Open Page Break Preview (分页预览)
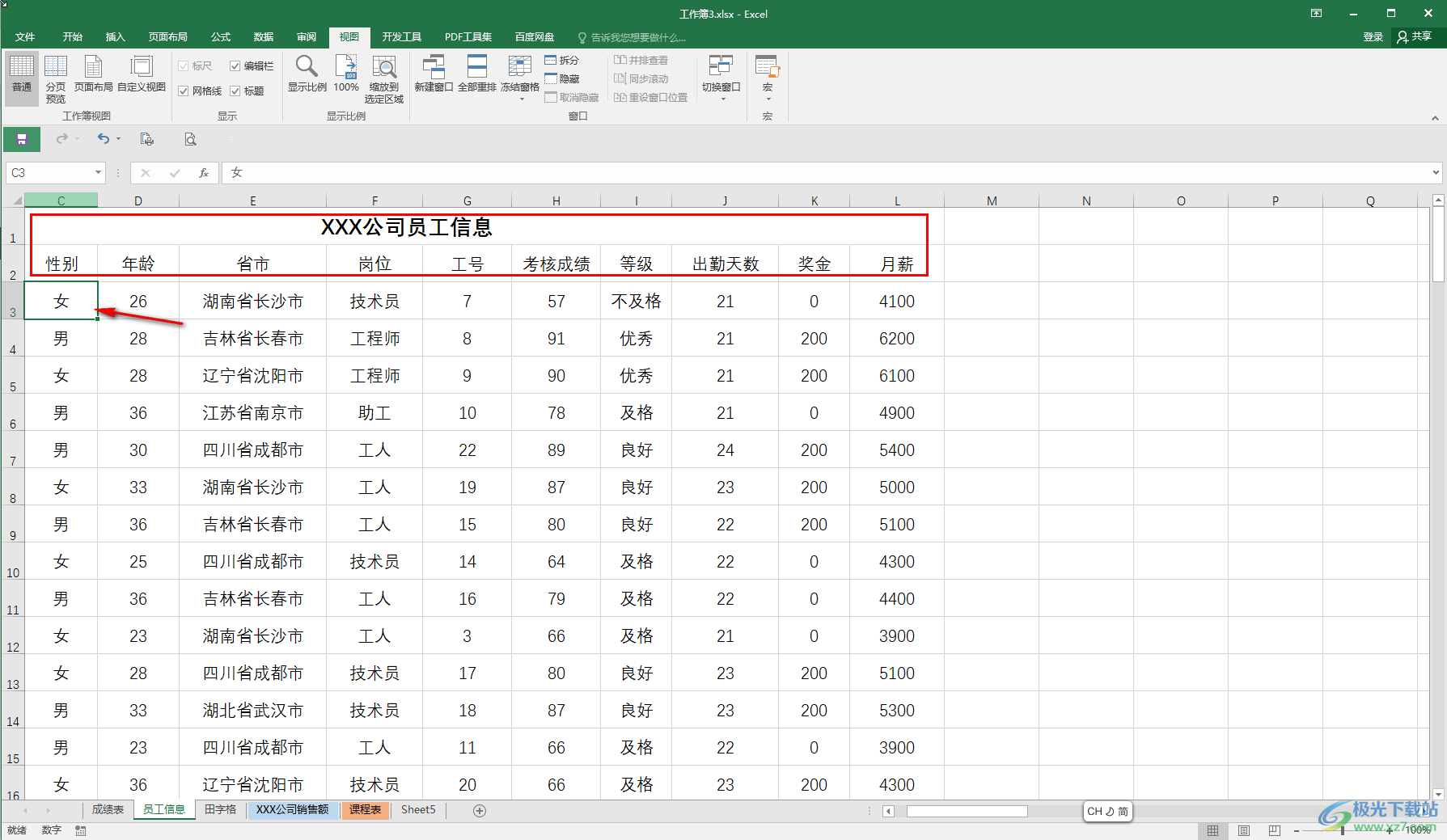This screenshot has width=1447, height=840. point(56,78)
